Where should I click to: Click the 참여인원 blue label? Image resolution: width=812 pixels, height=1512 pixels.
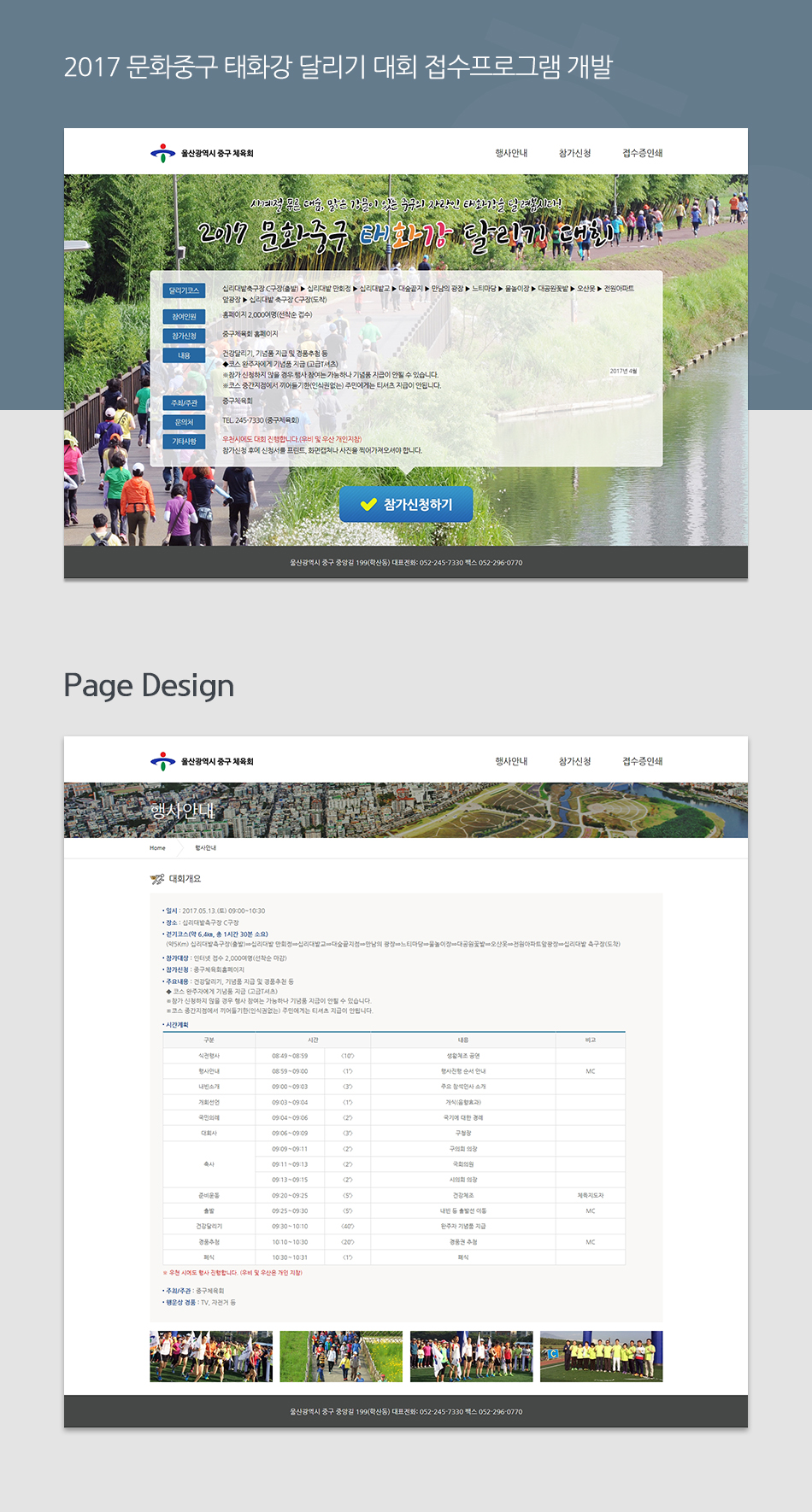184,317
